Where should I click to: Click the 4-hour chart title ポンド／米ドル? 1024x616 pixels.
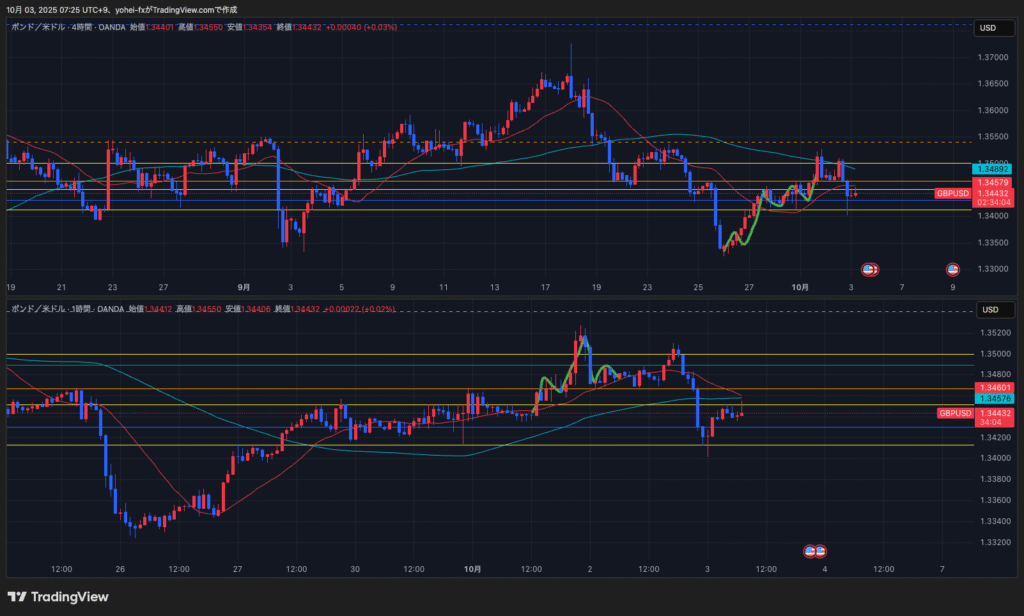click(40, 27)
